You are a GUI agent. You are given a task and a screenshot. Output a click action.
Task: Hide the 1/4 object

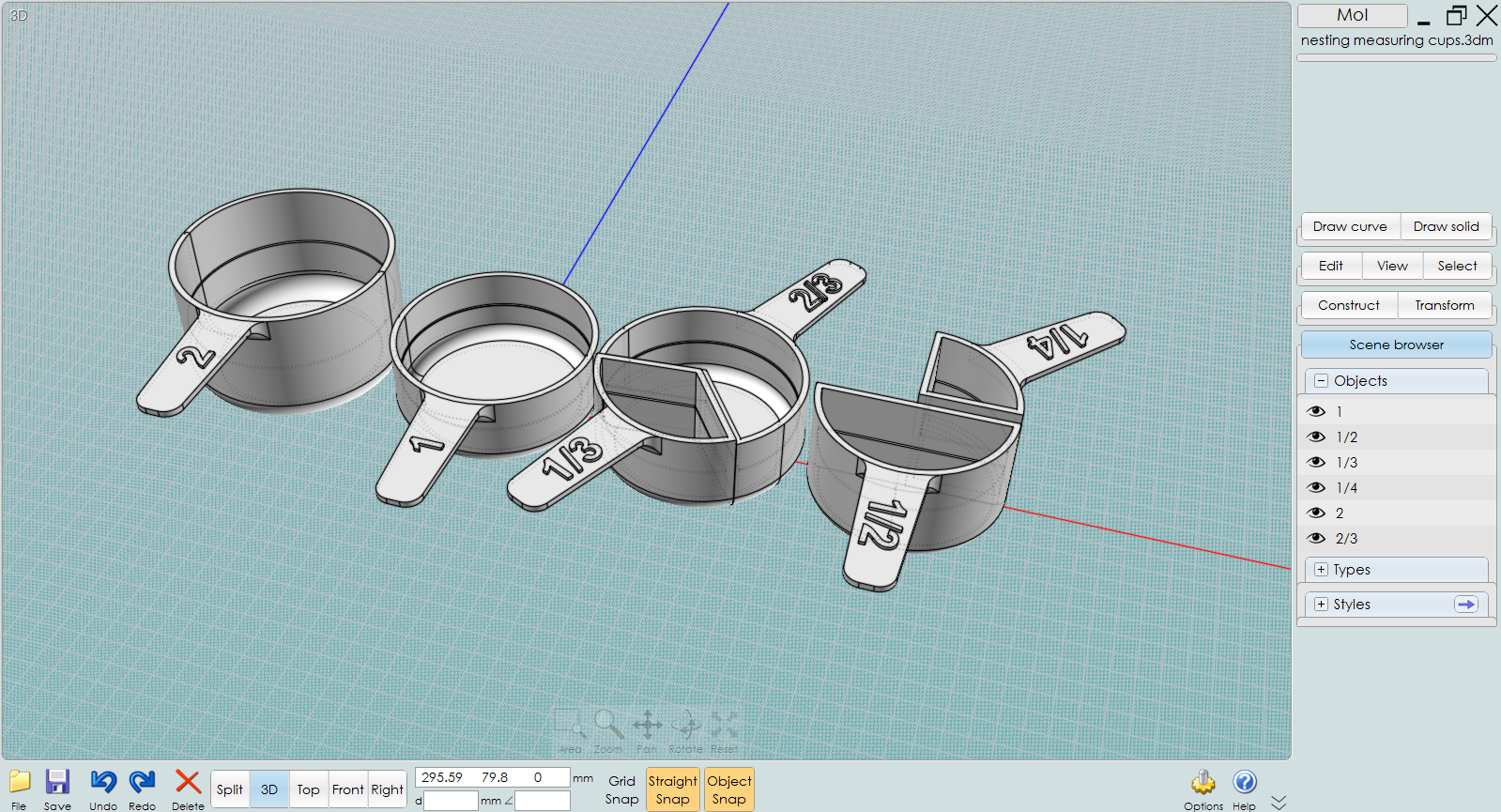coord(1316,487)
